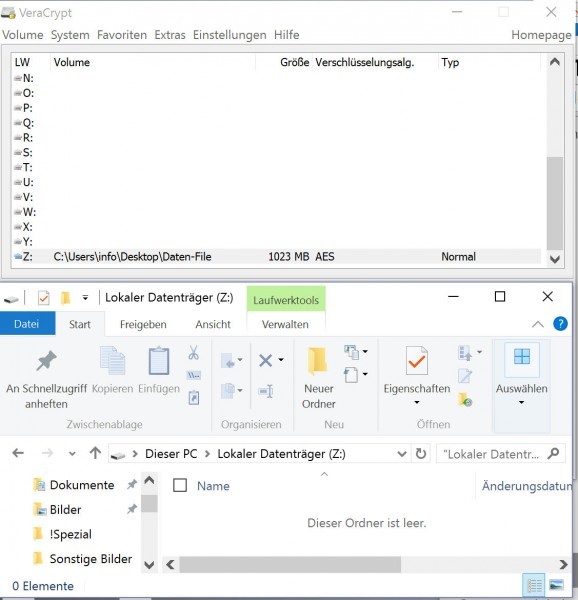Screen dimensions: 578x600
Task: Expand the Move to dropdown arrow
Action: [240, 360]
